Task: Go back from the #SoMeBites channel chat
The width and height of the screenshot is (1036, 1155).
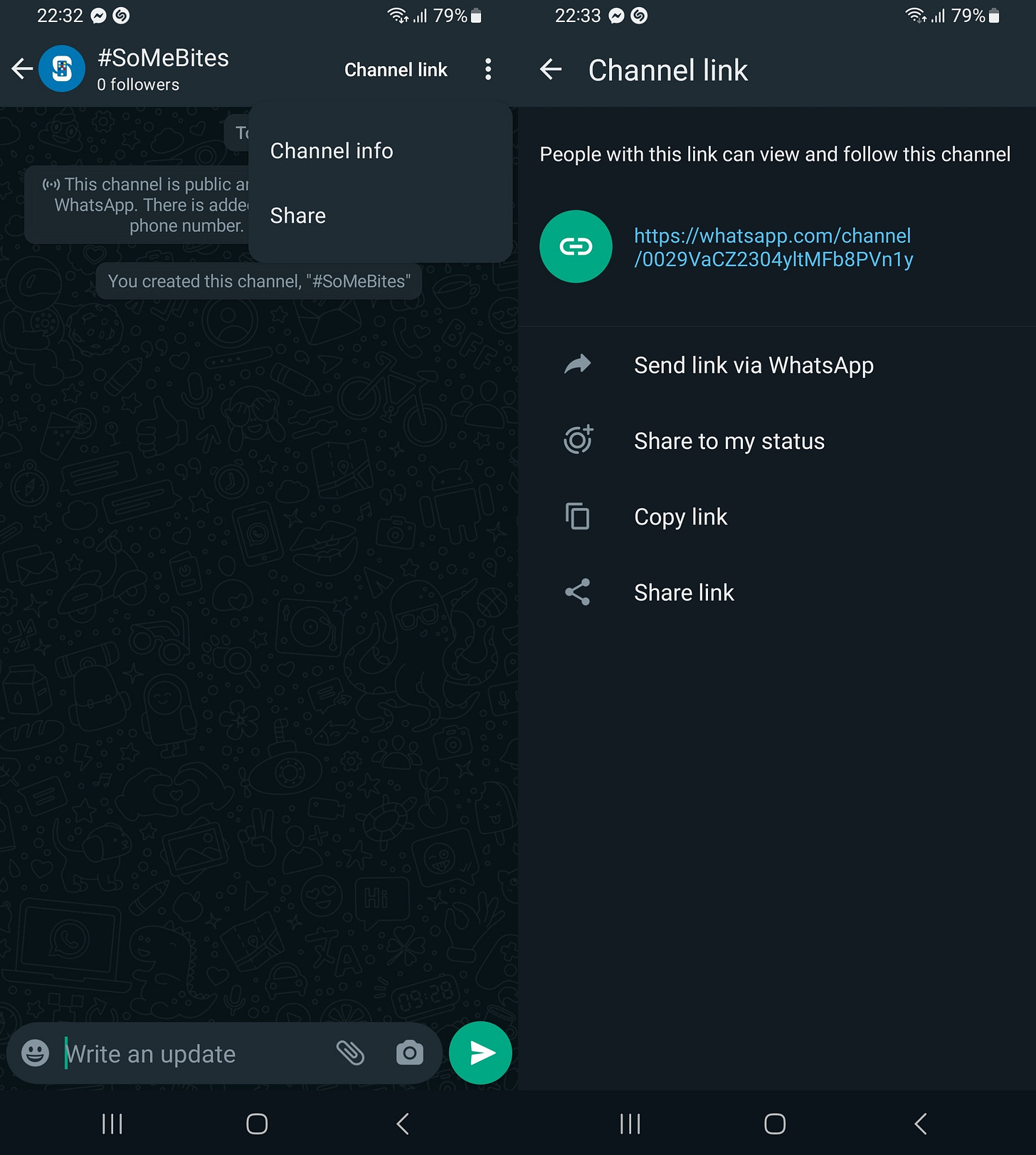Action: point(22,69)
